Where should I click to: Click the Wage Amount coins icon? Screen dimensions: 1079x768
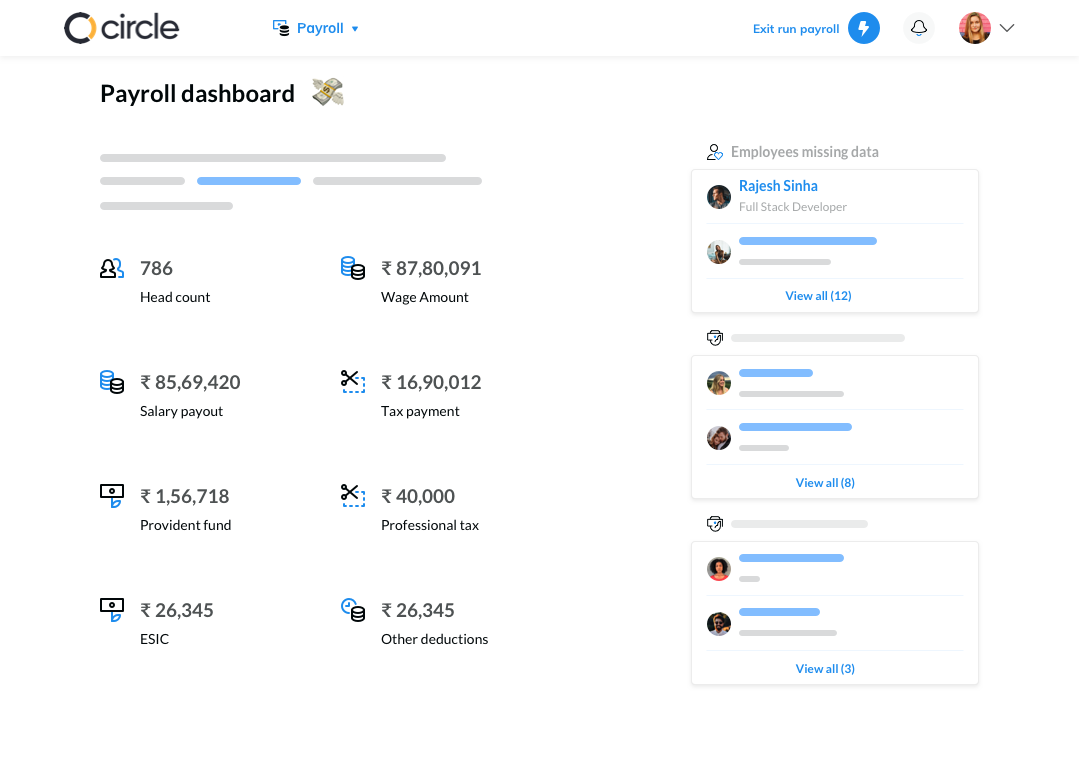tap(353, 268)
